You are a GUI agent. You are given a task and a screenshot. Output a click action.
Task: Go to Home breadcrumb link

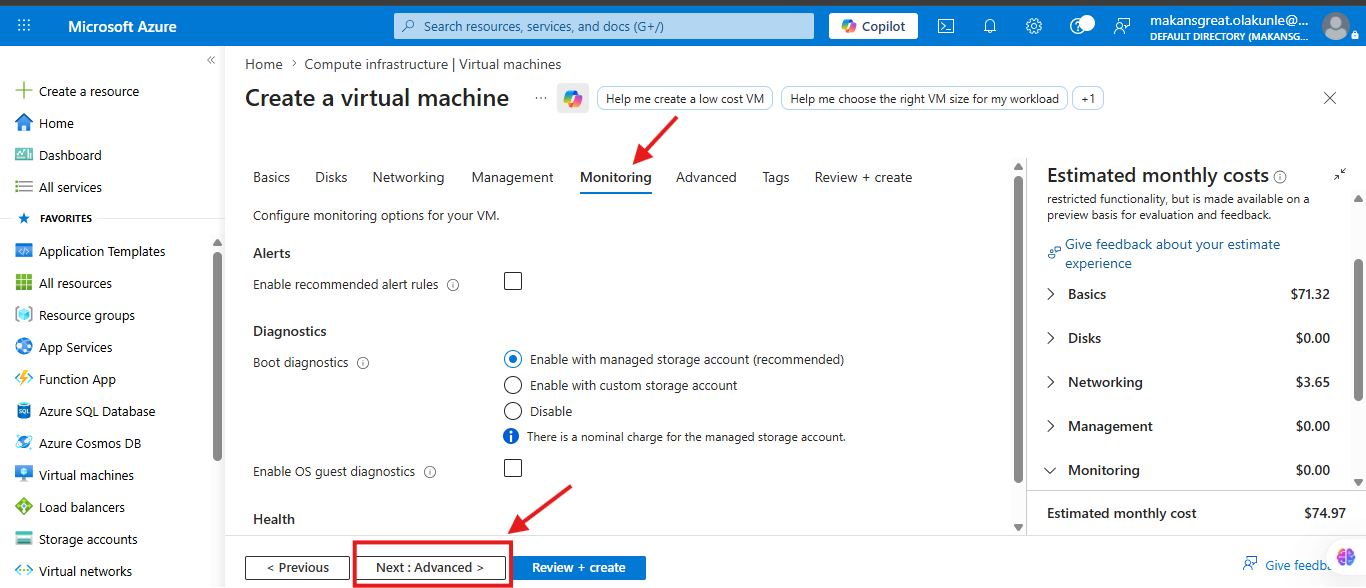point(264,64)
